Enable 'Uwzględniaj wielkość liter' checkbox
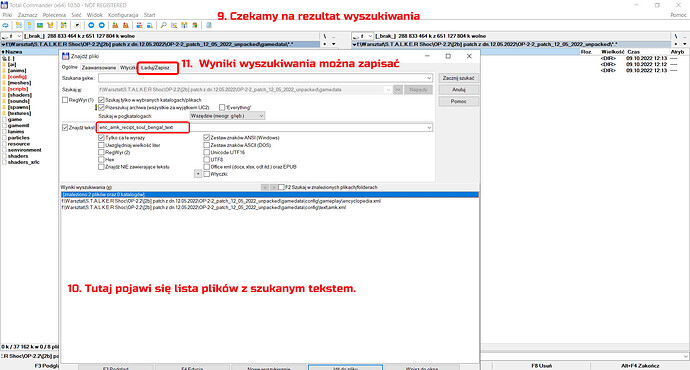This screenshot has height=370, width=690. 101,145
